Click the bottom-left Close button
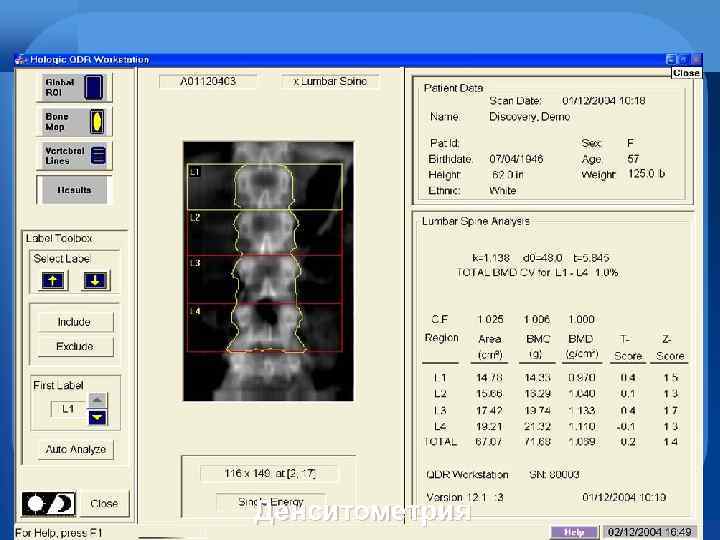 (x=103, y=503)
